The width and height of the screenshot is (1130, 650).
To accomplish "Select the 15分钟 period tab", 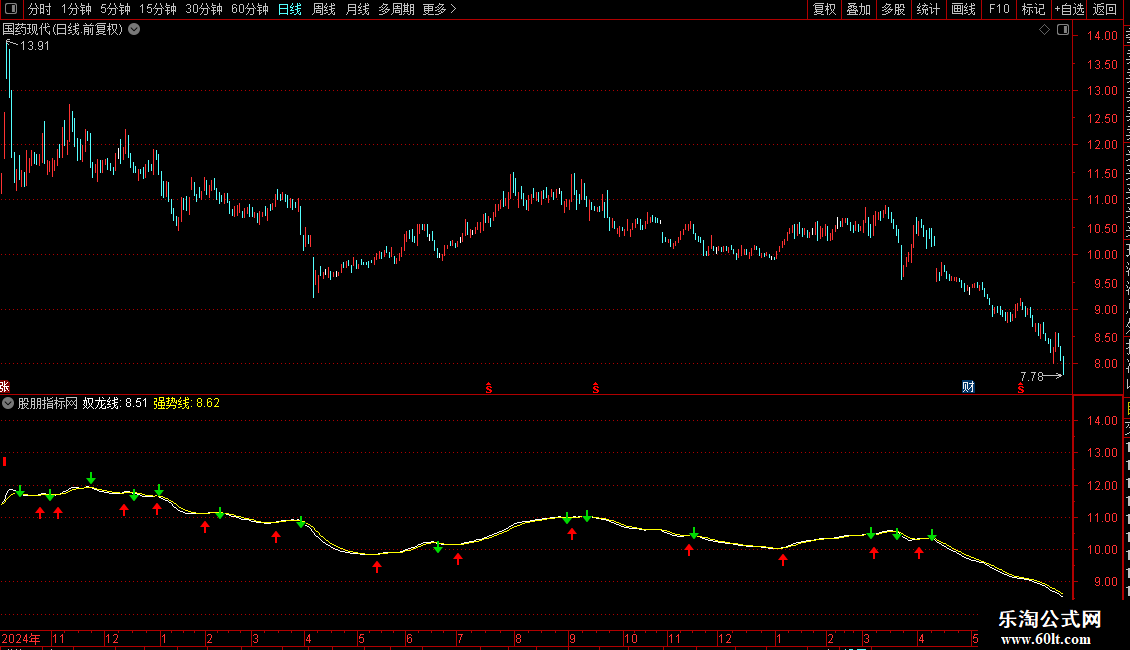I will (158, 9).
